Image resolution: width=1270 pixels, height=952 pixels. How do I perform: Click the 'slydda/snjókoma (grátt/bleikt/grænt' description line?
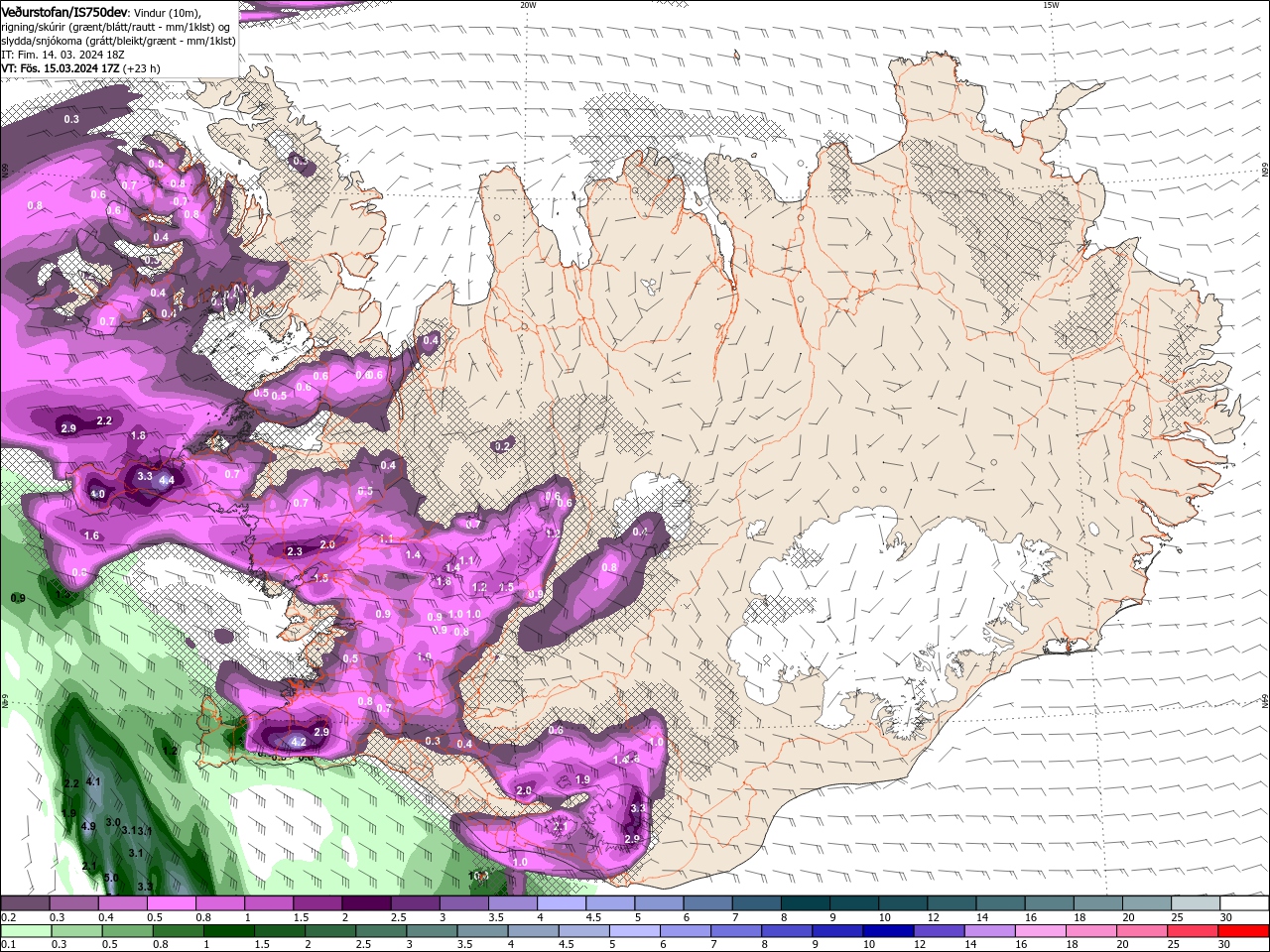point(119,41)
